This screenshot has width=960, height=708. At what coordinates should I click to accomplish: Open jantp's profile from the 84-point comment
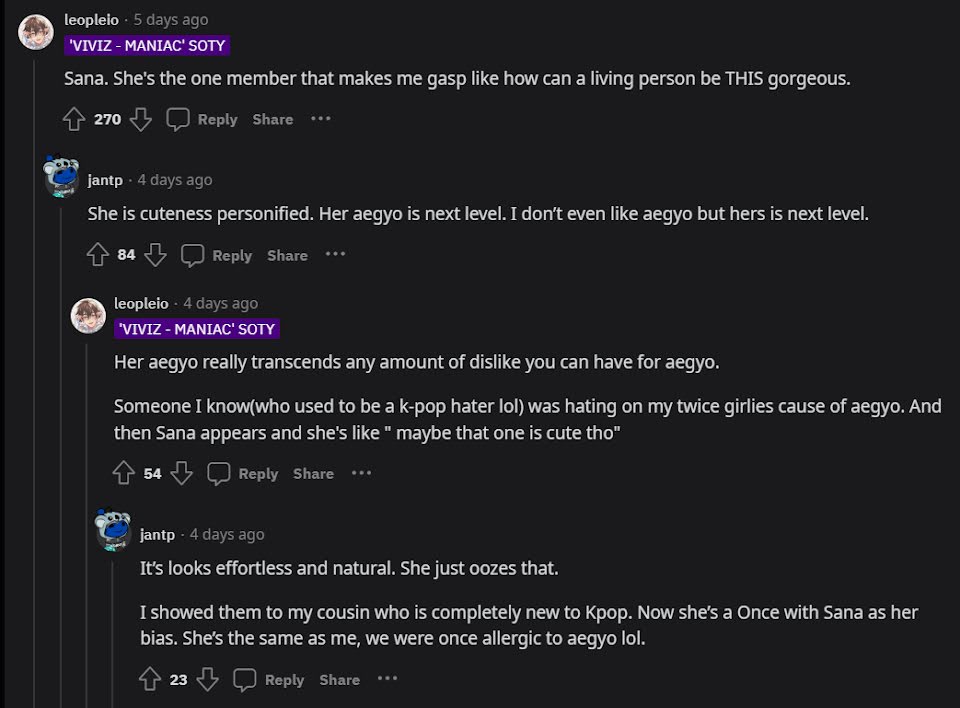click(x=105, y=180)
